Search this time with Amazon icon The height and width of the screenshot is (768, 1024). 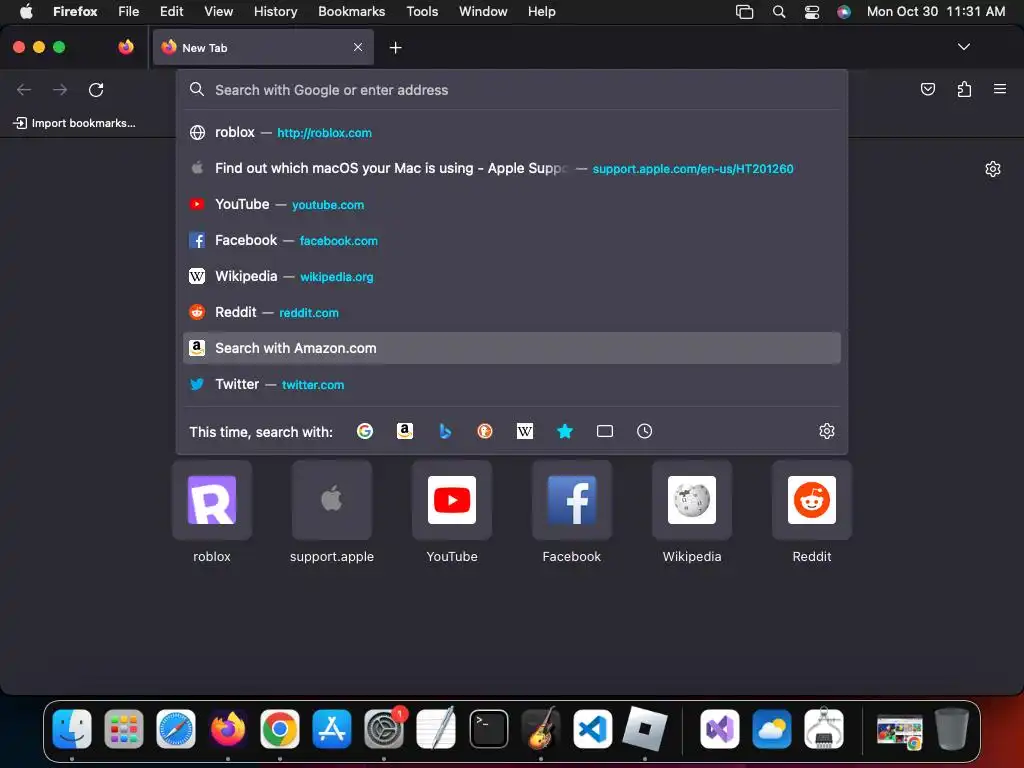pos(405,431)
